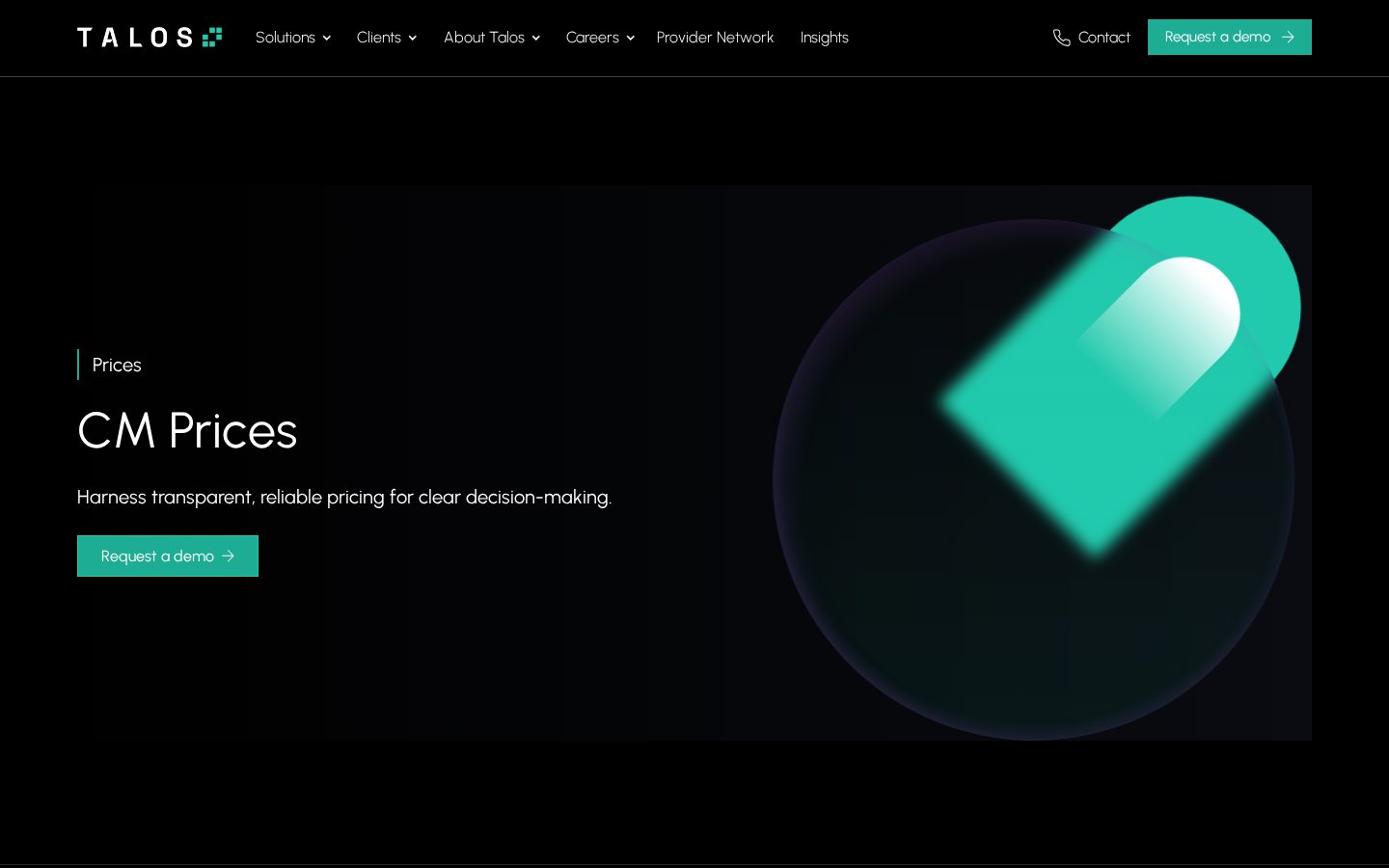Click the arrow icon in the hero demo button

[x=229, y=556]
